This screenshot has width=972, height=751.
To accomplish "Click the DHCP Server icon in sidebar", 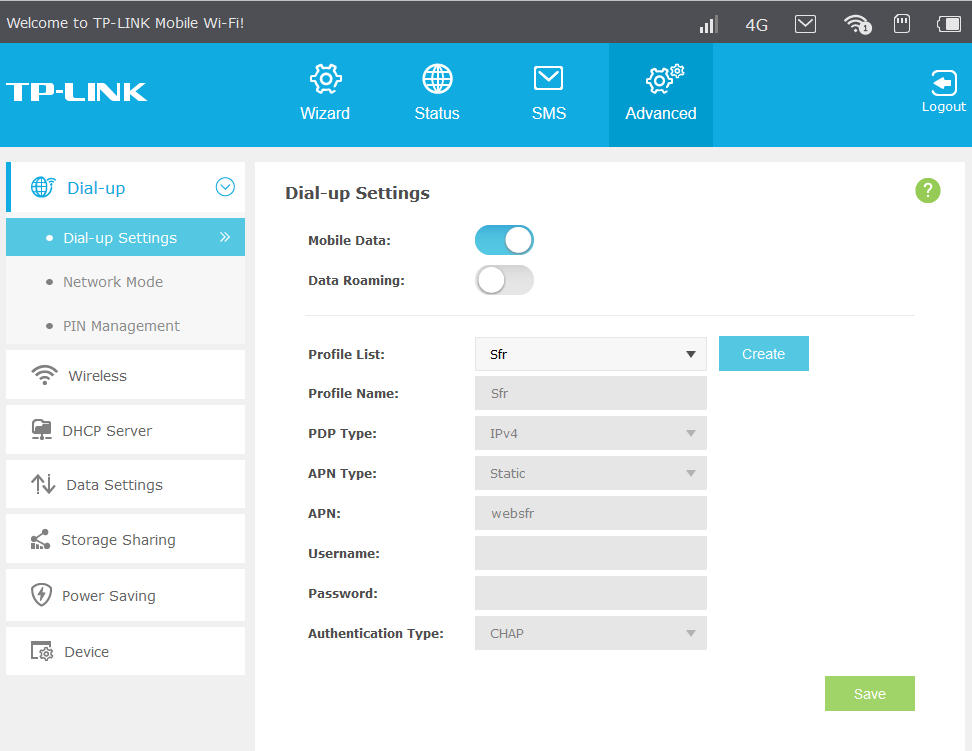I will (x=42, y=430).
